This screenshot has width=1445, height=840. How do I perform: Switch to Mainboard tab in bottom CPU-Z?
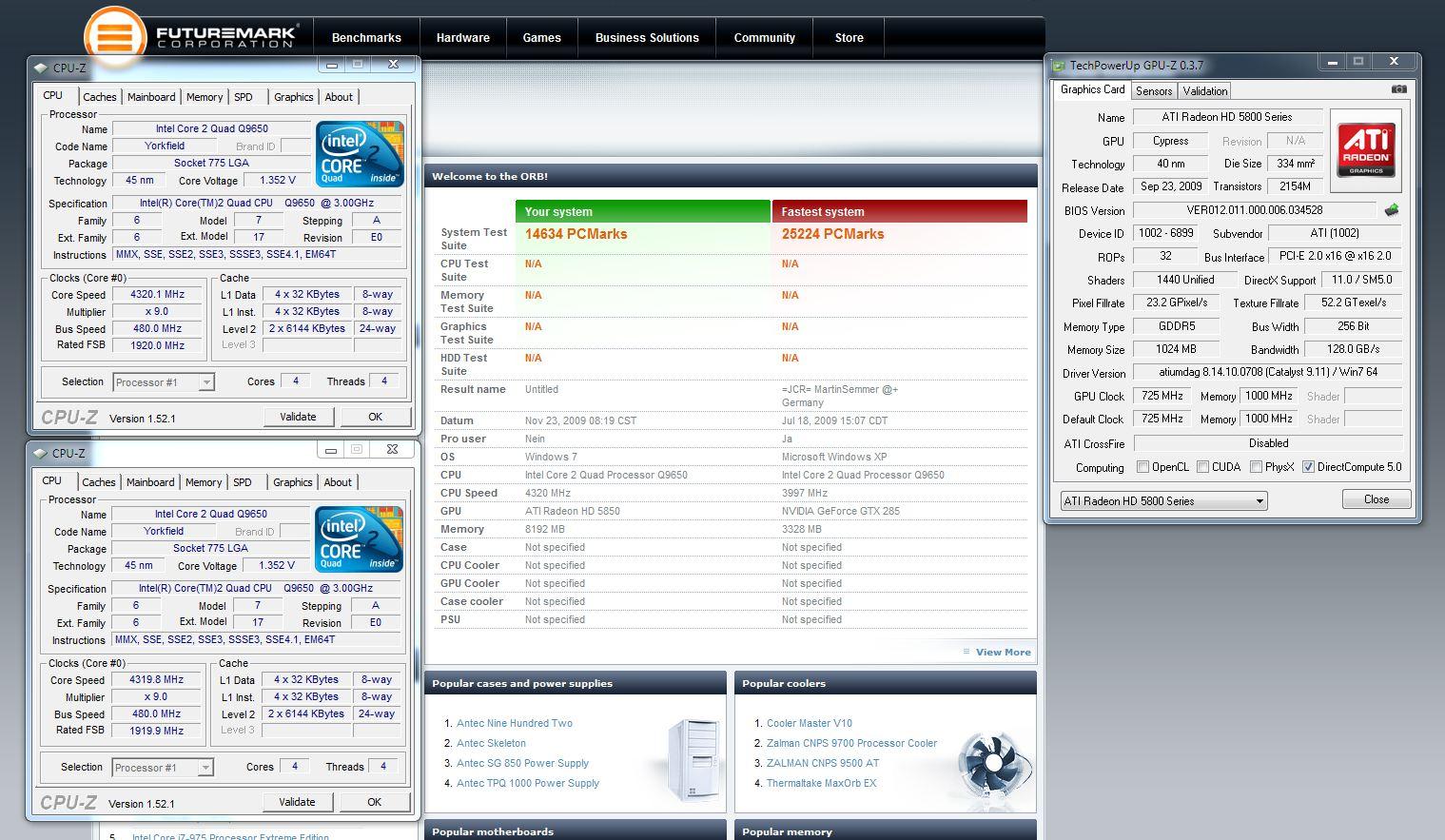click(150, 482)
